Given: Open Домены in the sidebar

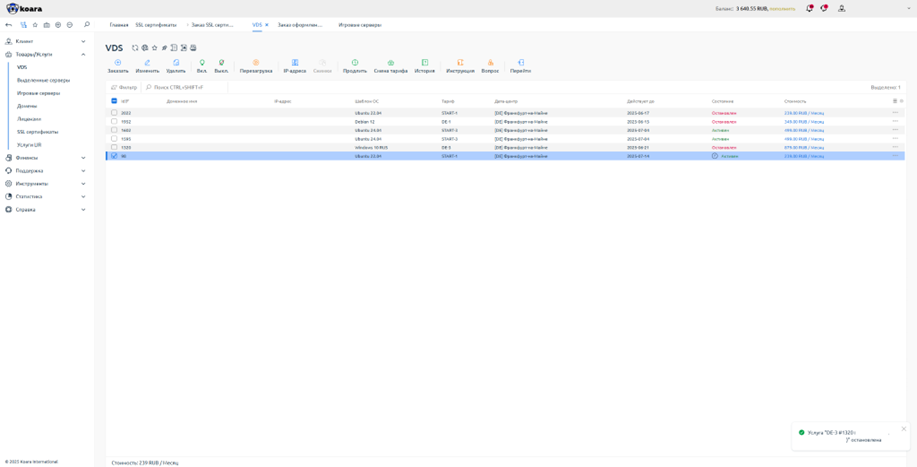Looking at the screenshot, I should tap(27, 106).
